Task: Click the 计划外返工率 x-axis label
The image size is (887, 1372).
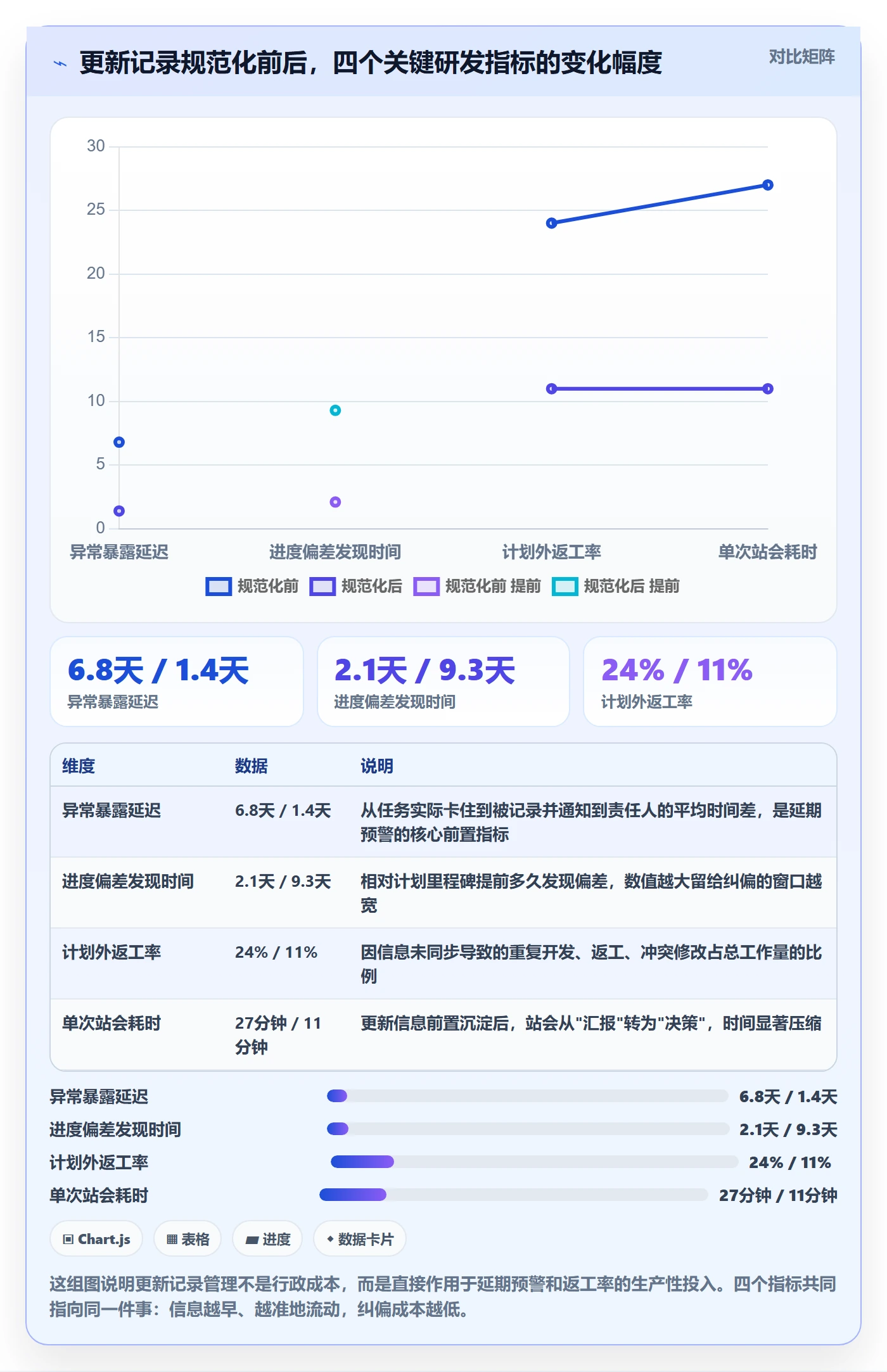Action: [551, 552]
